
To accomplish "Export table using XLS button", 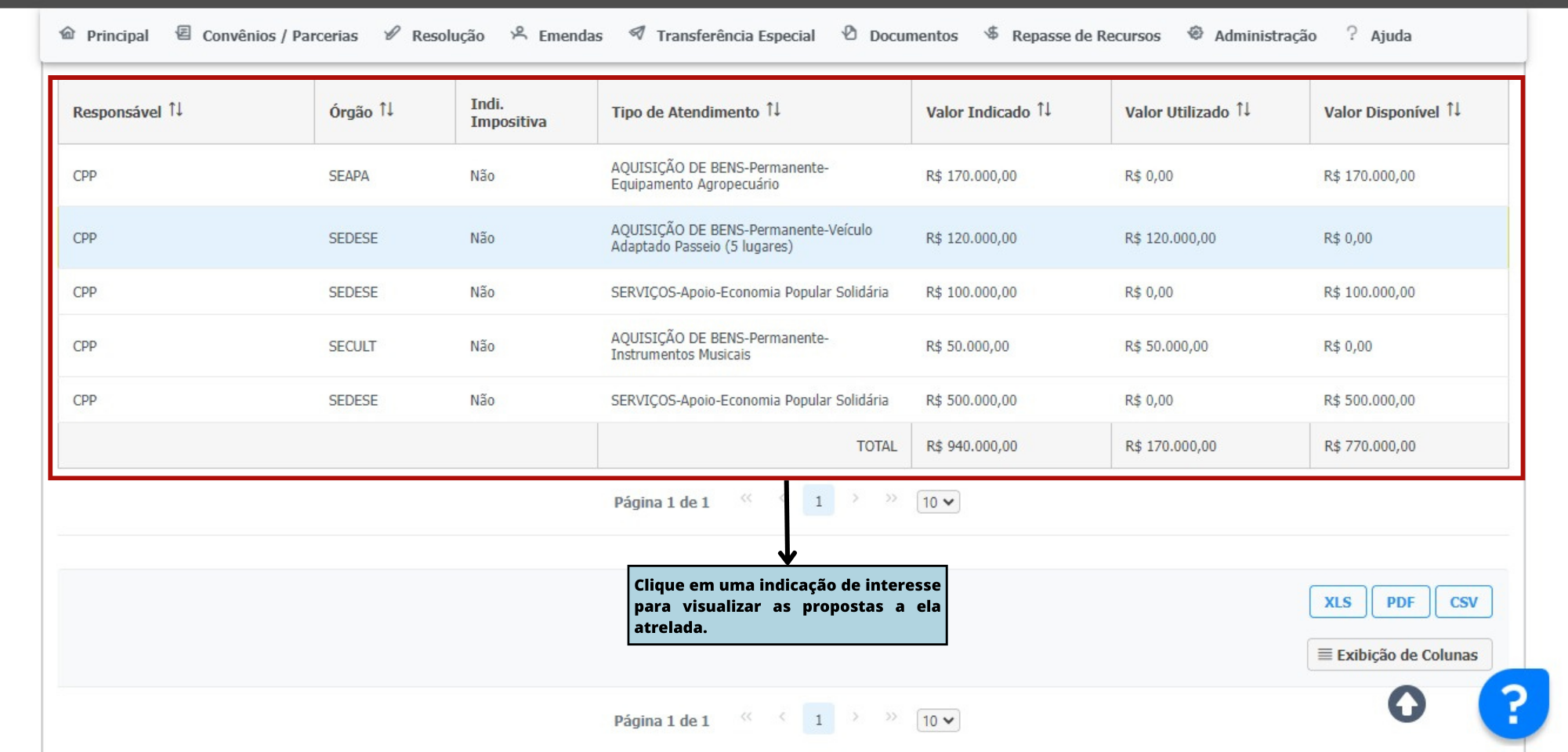I will [1337, 602].
